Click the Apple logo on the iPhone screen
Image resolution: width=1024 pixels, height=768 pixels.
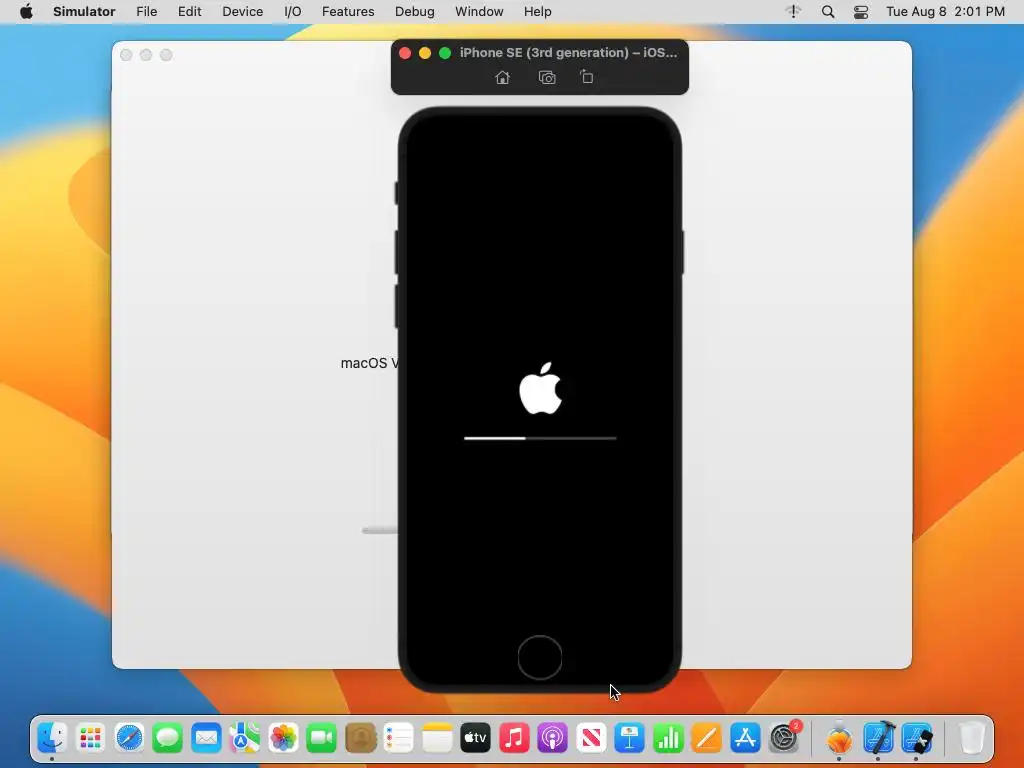540,389
